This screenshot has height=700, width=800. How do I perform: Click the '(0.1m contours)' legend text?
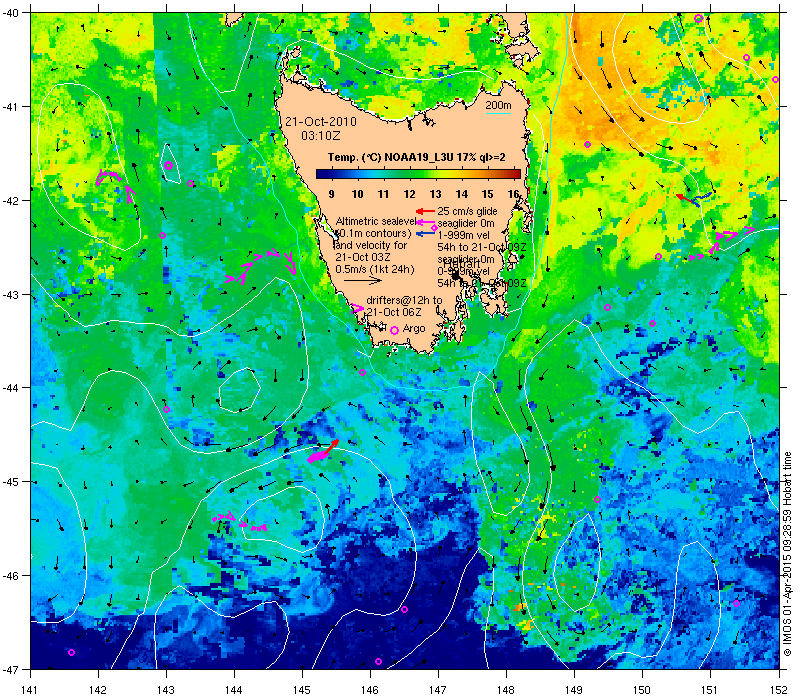click(x=373, y=234)
